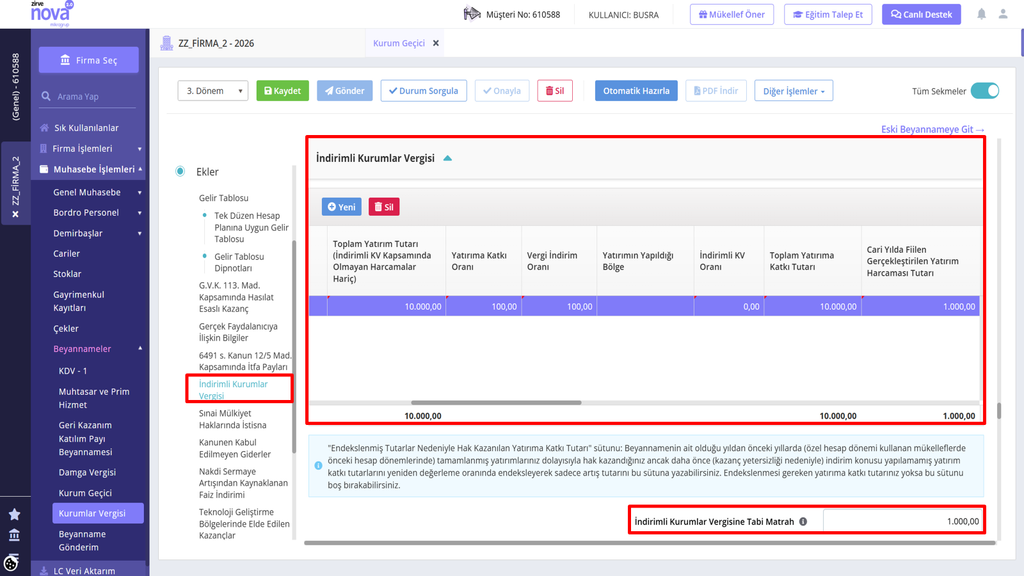Image resolution: width=1024 pixels, height=576 pixels.
Task: Click the Sık Kullanılanlar home icon
Action: pos(44,128)
